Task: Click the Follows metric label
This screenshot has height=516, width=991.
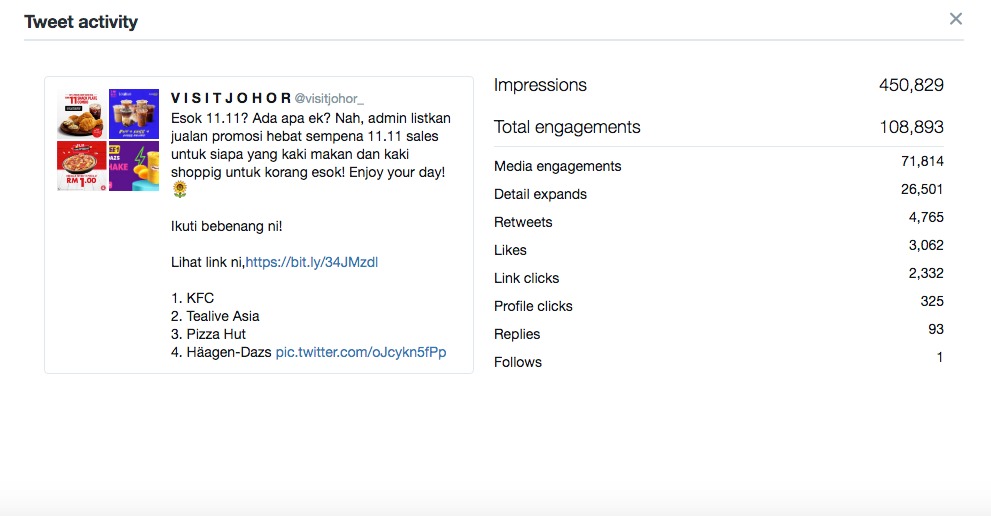Action: pyautogui.click(x=518, y=362)
